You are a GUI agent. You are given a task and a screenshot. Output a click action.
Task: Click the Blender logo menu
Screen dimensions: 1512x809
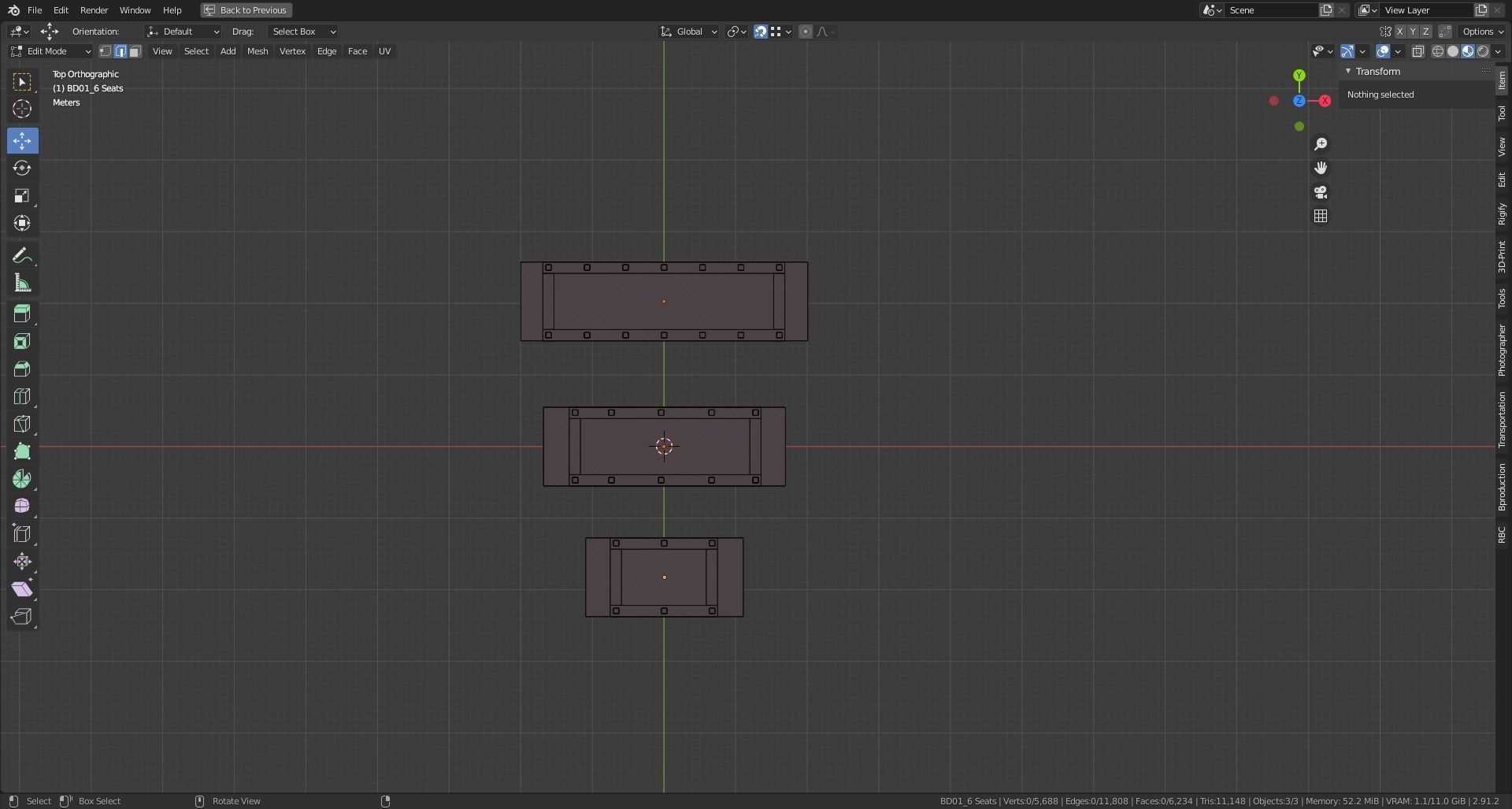[x=13, y=10]
